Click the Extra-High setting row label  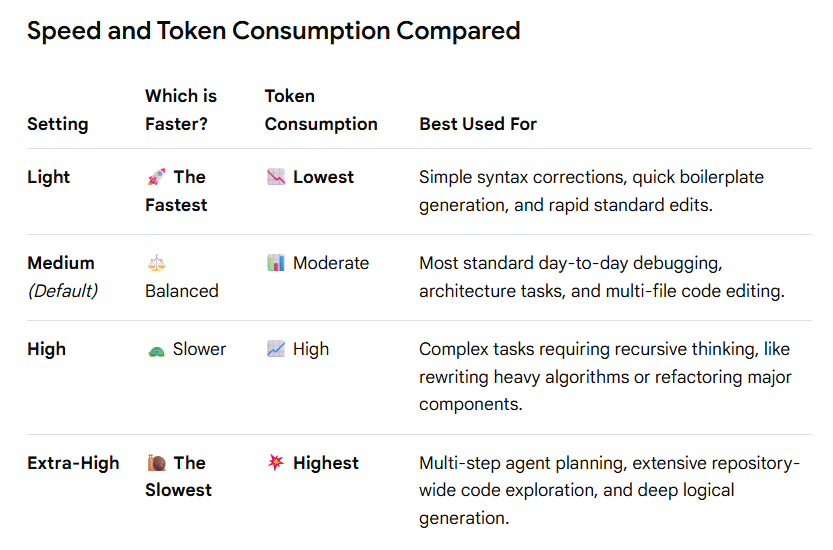[x=73, y=463]
